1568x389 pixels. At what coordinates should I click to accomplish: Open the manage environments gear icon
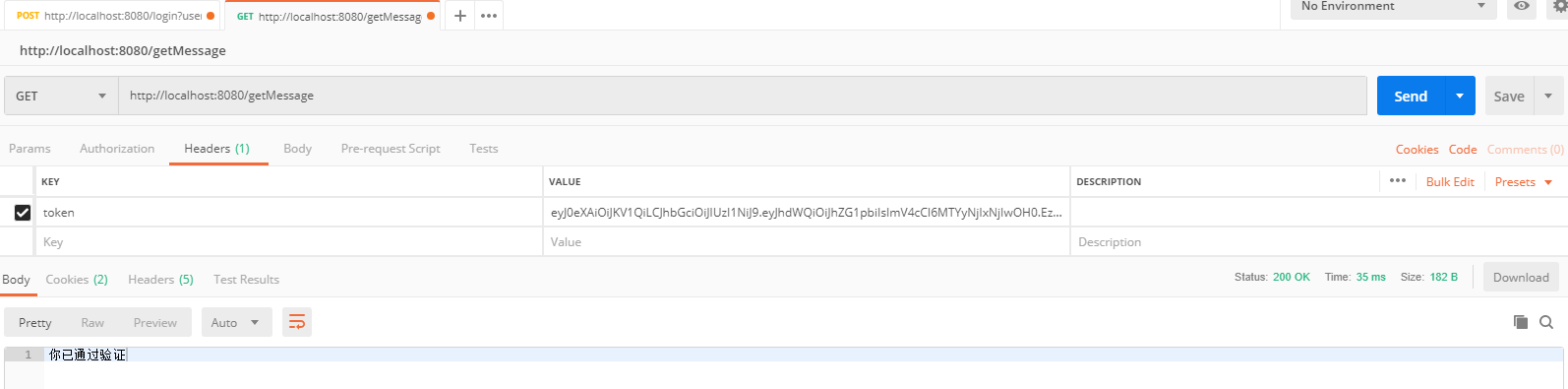[1557, 6]
